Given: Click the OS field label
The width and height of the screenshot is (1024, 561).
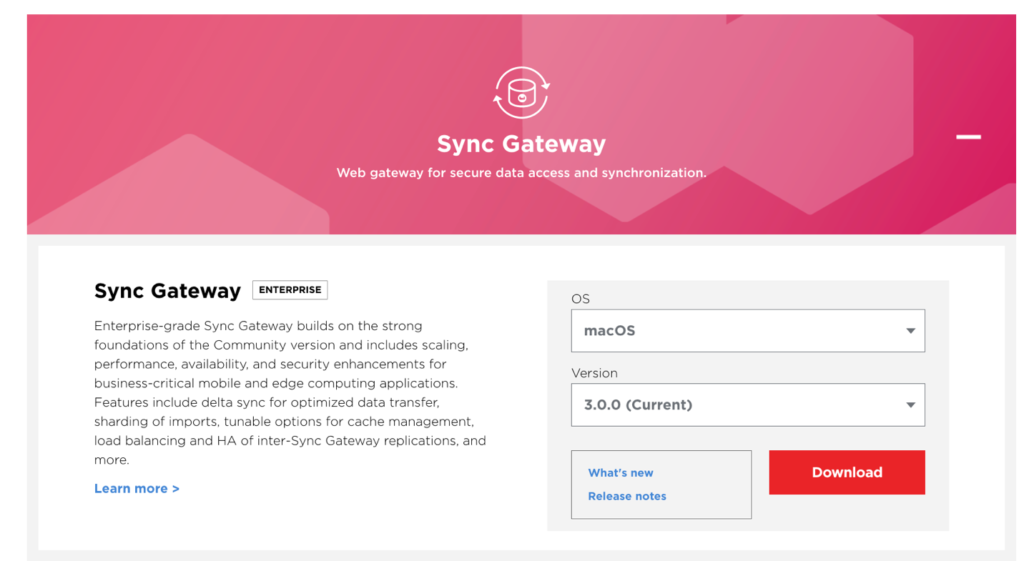Looking at the screenshot, I should click(x=581, y=299).
